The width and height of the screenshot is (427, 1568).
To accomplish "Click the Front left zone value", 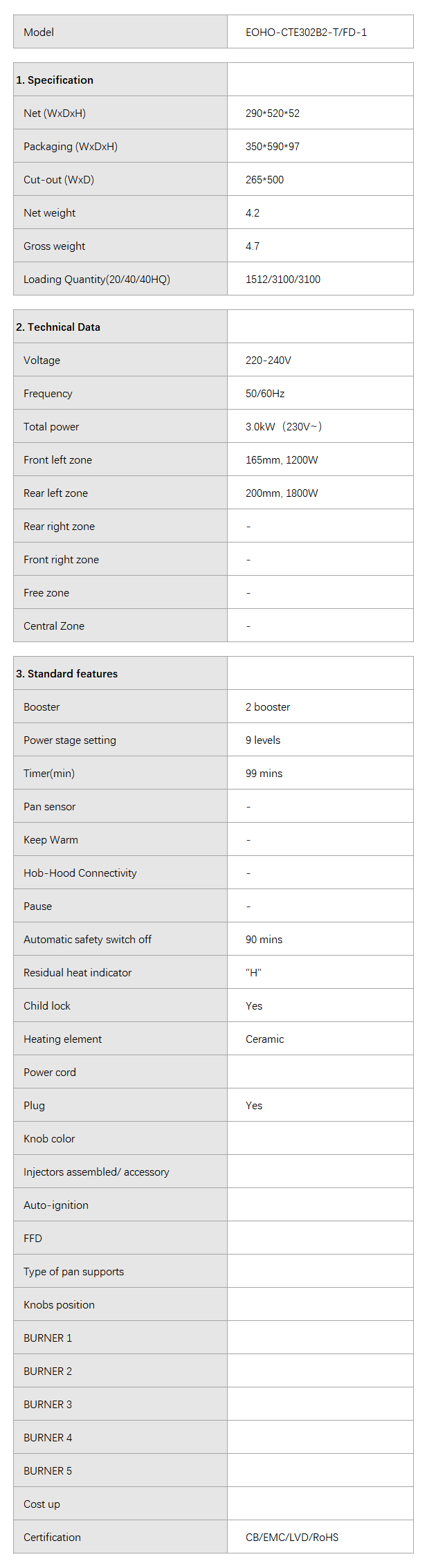I will pyautogui.click(x=282, y=460).
